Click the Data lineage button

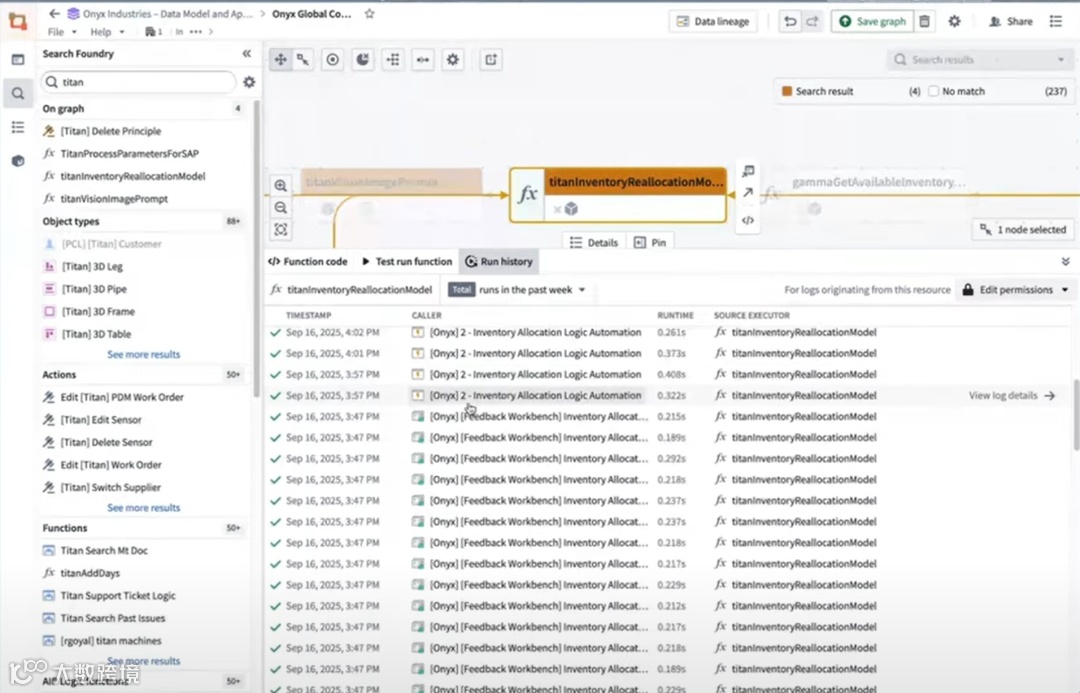[x=713, y=21]
